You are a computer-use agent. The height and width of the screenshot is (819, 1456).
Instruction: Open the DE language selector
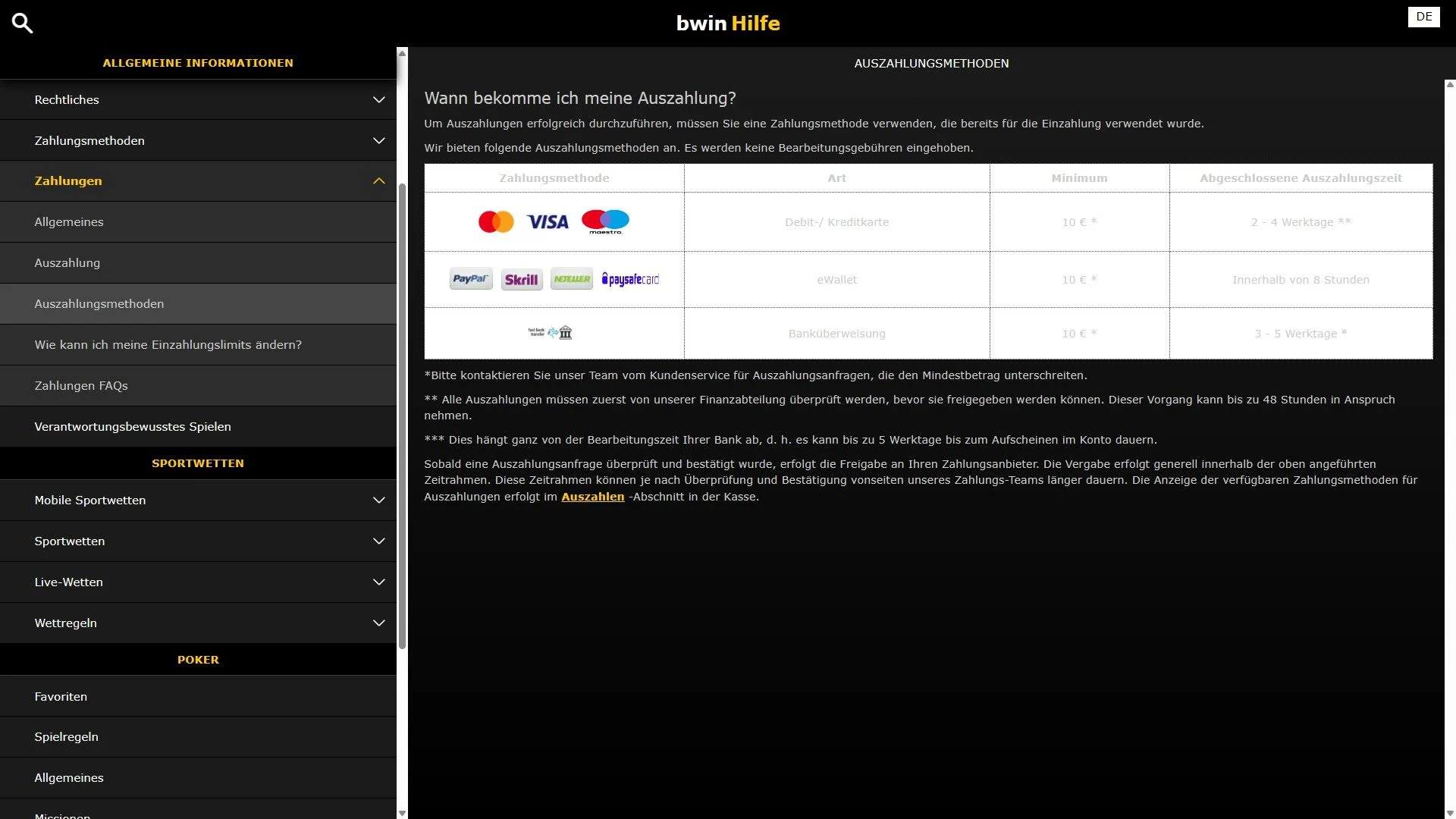(1423, 17)
